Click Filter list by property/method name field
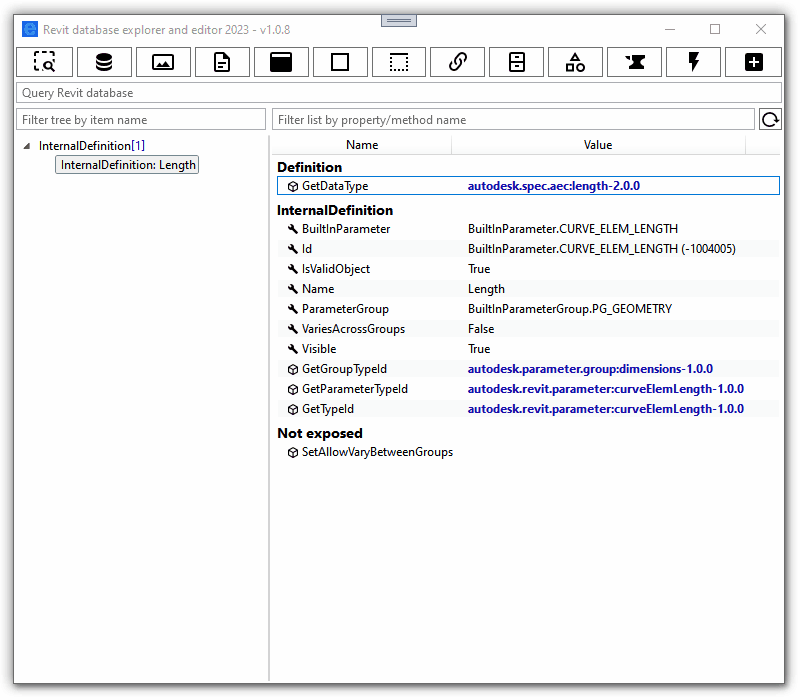Viewport: 800px width, 700px height. point(513,120)
